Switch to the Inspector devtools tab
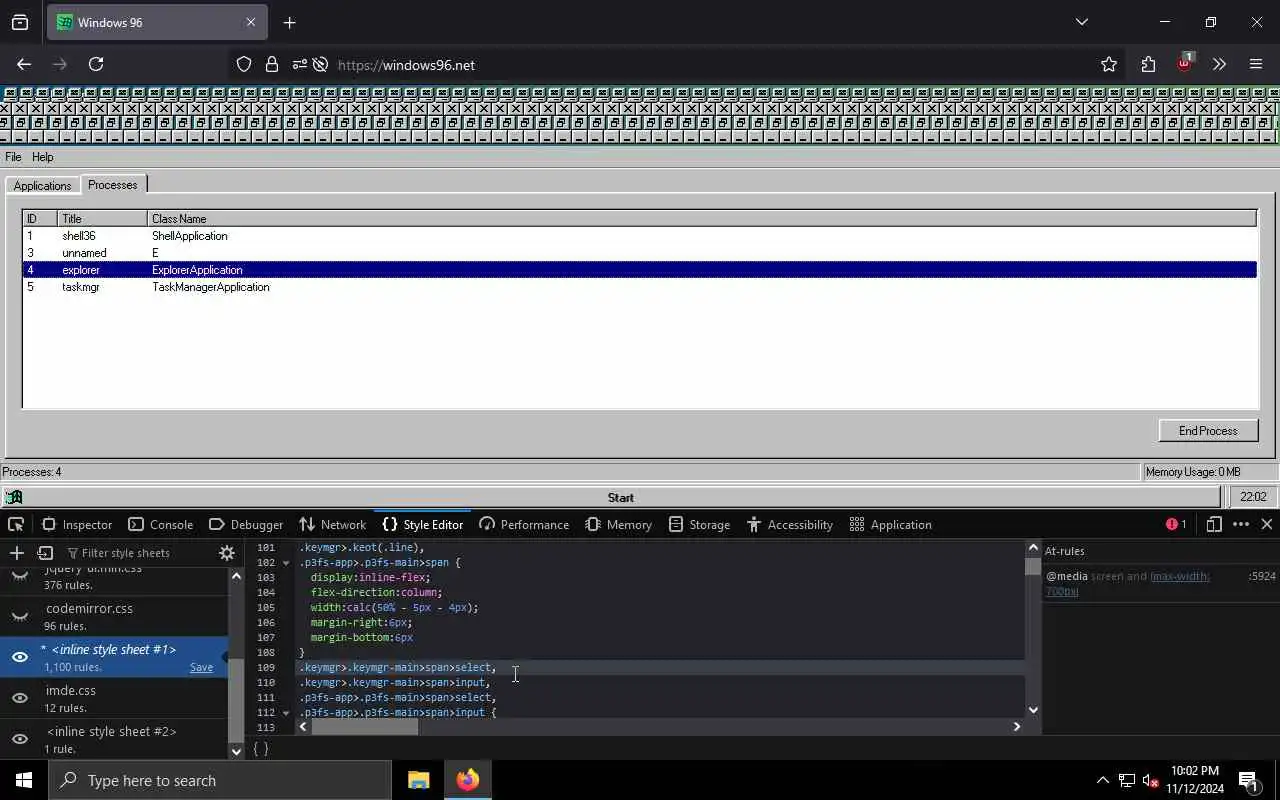This screenshot has height=800, width=1280. point(77,524)
